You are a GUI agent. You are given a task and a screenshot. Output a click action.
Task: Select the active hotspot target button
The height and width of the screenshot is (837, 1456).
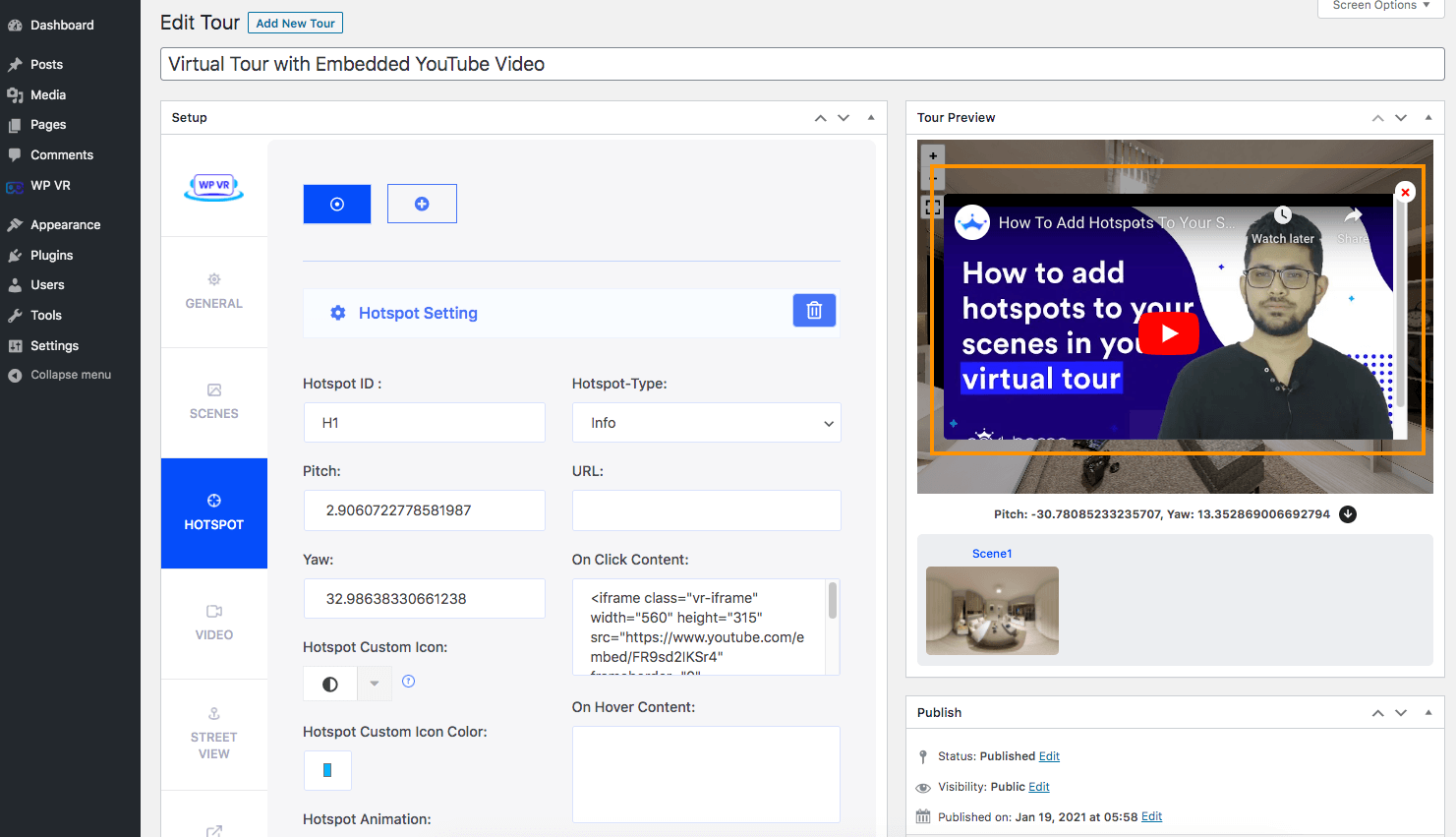coord(337,204)
